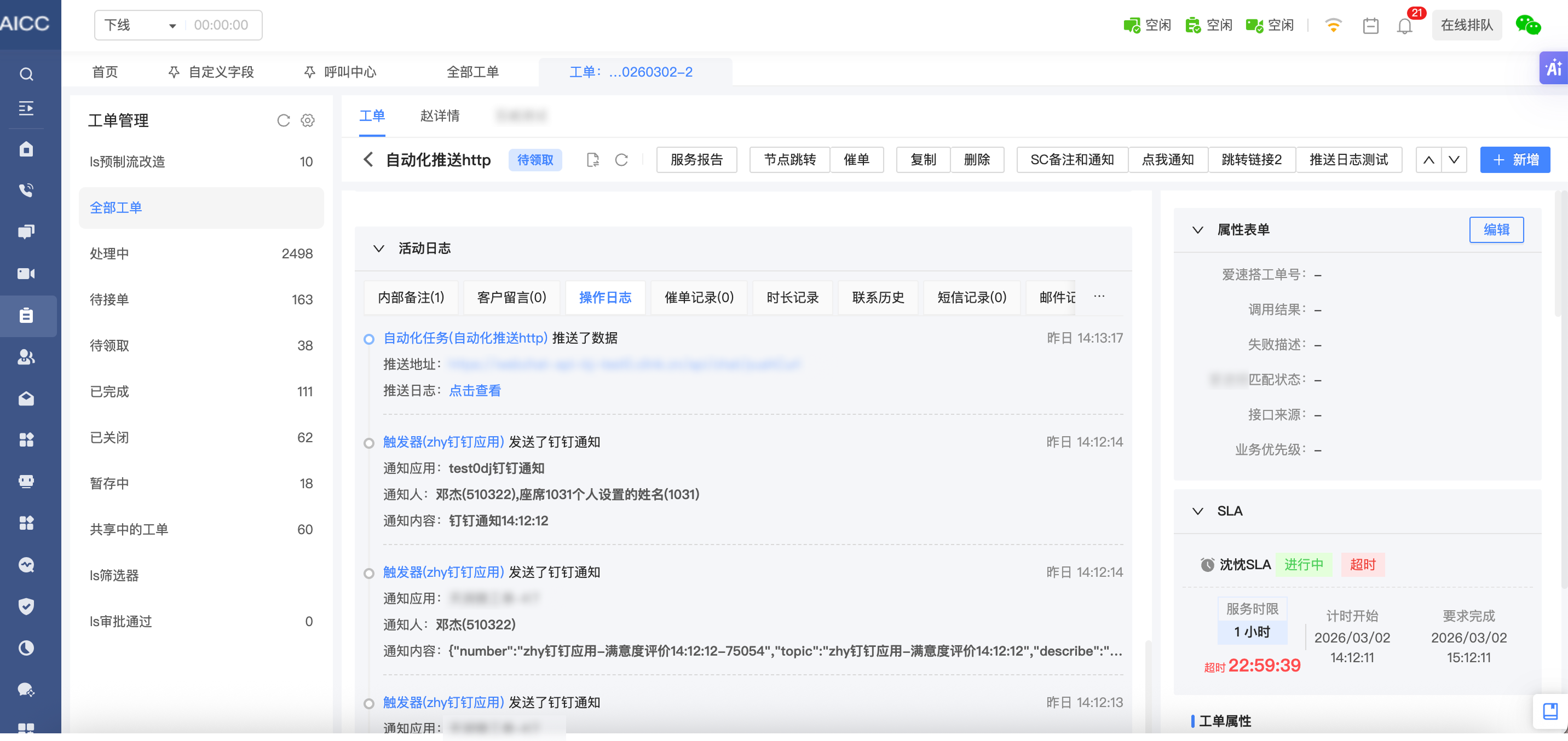The width and height of the screenshot is (1568, 741).
Task: Refresh the 工单管理 list
Action: (283, 120)
